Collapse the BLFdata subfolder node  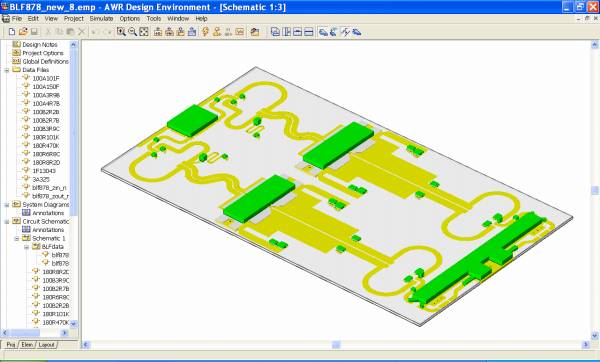pyautogui.click(x=26, y=247)
